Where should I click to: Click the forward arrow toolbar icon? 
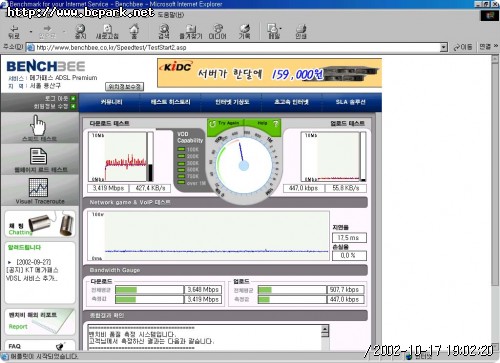[x=47, y=29]
